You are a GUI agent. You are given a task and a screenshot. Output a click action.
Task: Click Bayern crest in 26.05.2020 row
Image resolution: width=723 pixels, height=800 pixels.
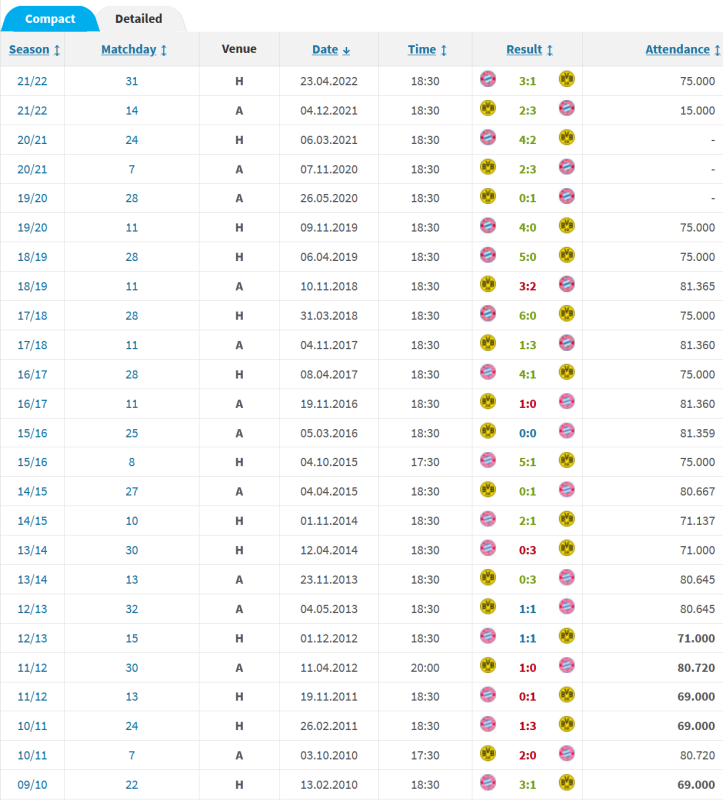click(567, 196)
